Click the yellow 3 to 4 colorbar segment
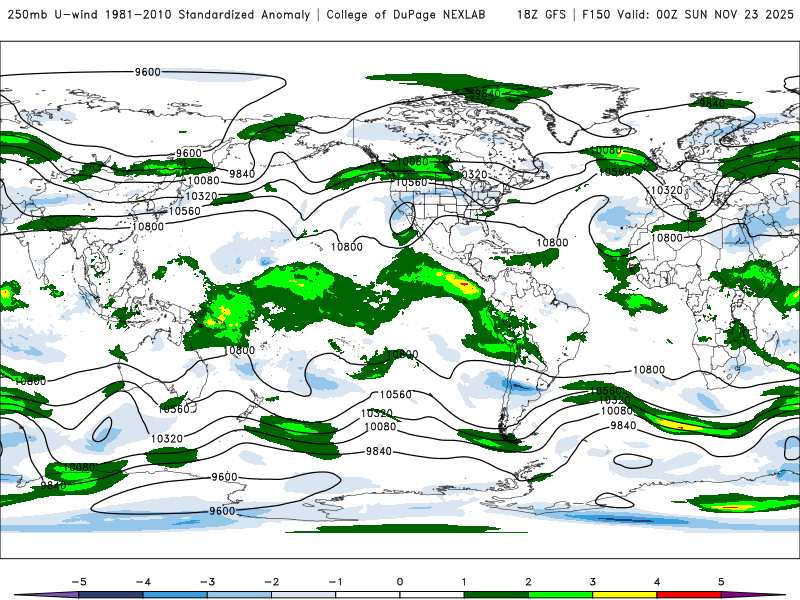 tap(625, 595)
